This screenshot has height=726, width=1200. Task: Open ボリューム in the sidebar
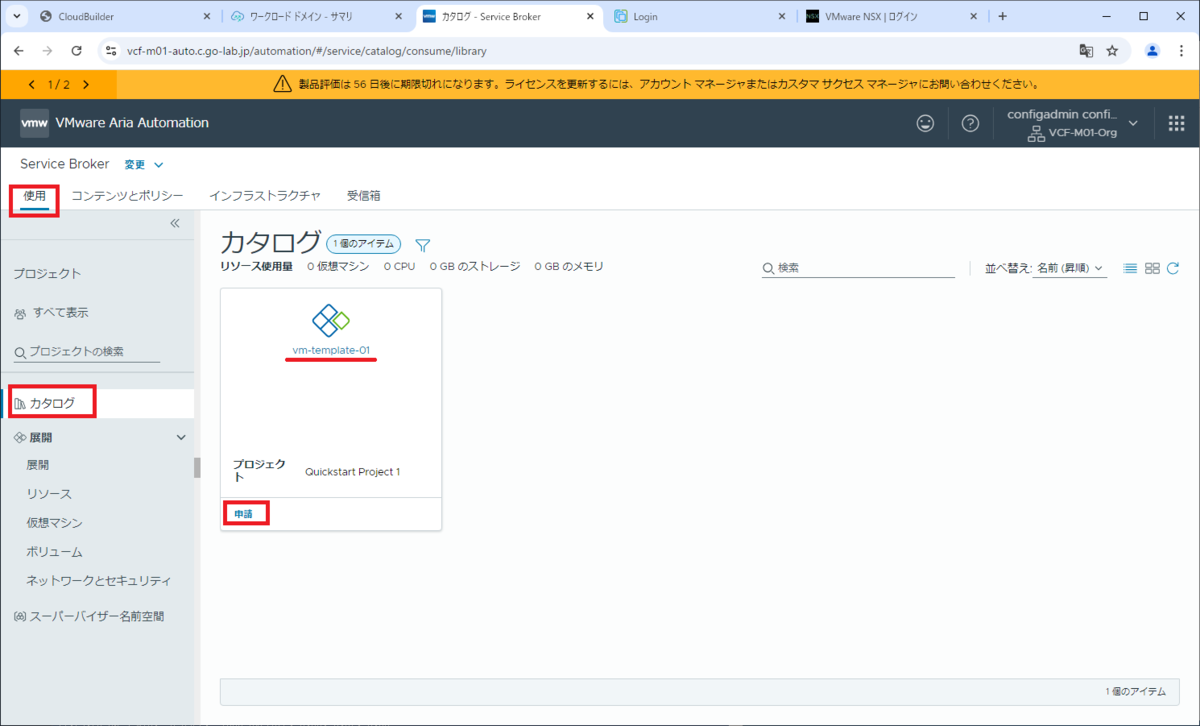click(54, 552)
